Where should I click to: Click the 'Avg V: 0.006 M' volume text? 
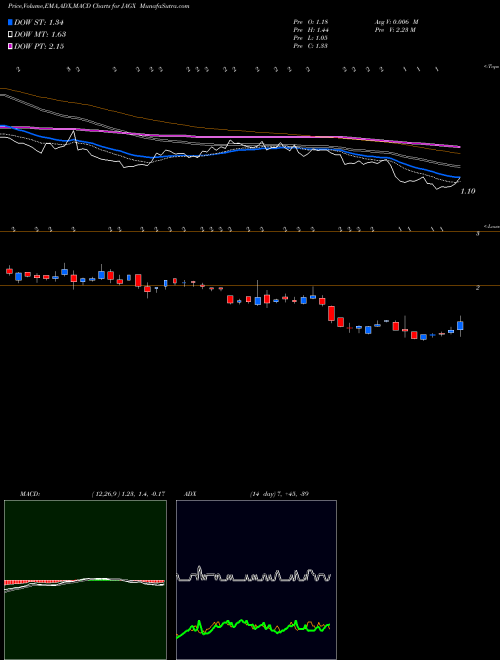click(396, 22)
